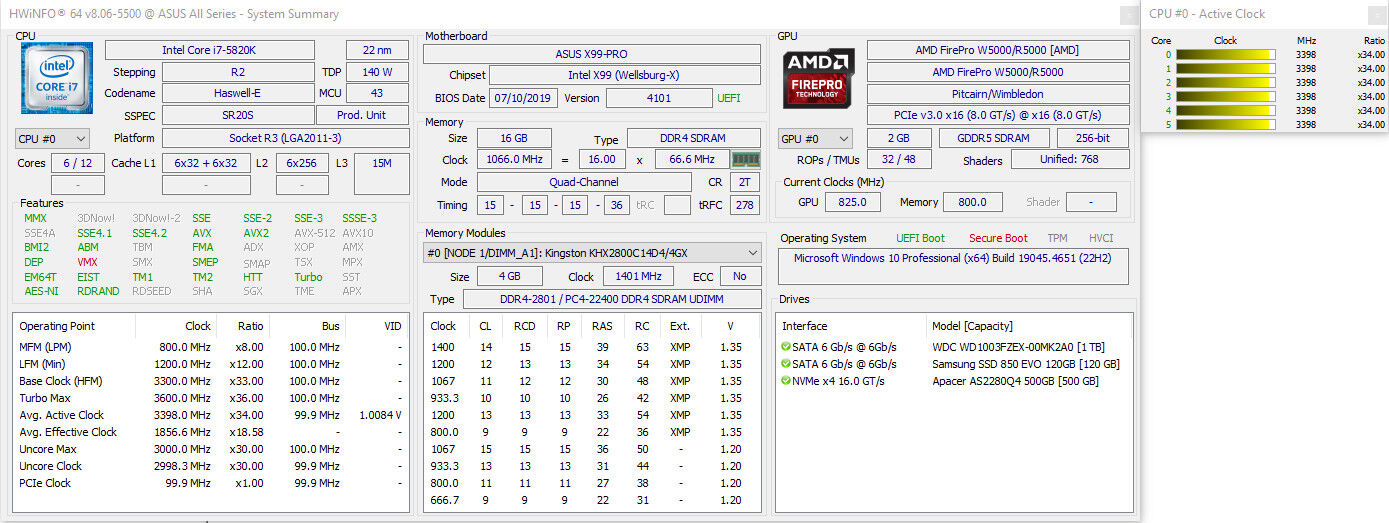
Task: Click the UEFI Boot label
Action: 919,238
